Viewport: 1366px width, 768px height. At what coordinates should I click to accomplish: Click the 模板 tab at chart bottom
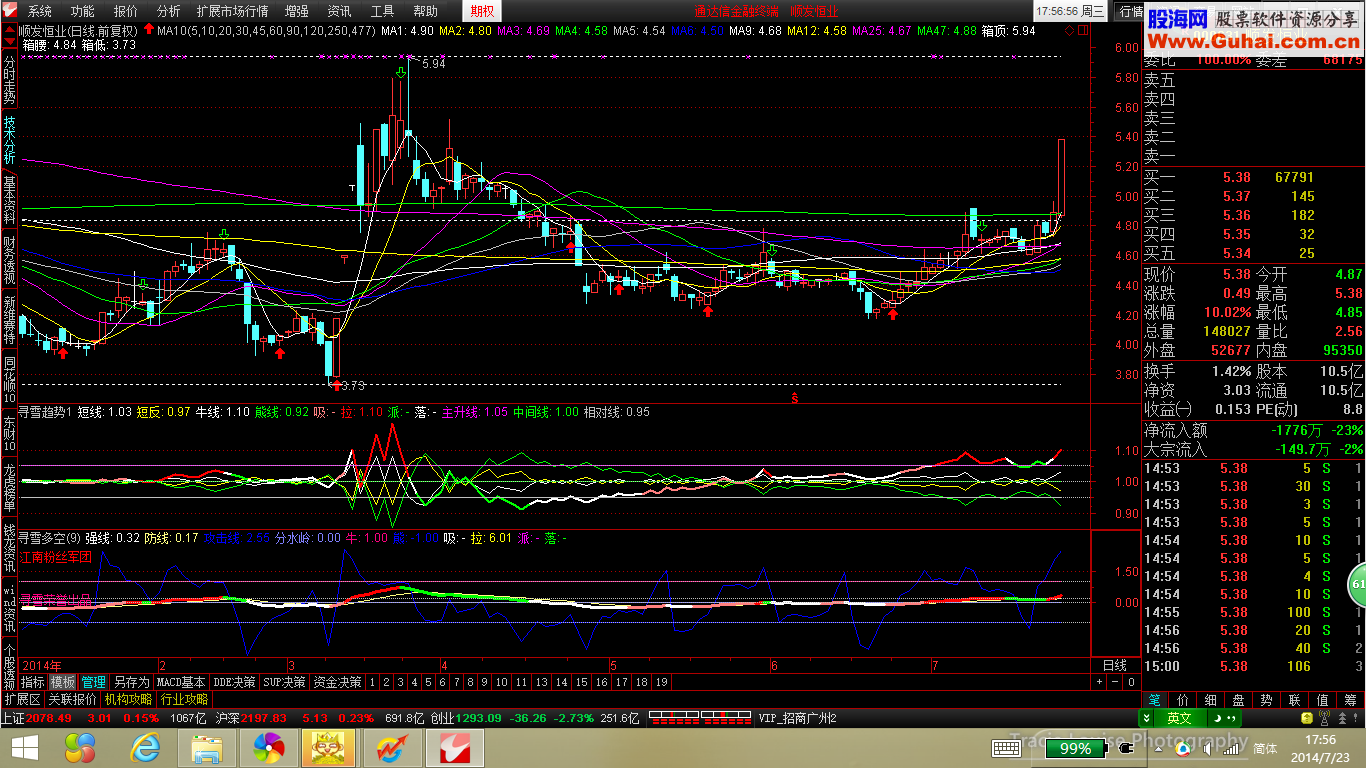[x=63, y=682]
